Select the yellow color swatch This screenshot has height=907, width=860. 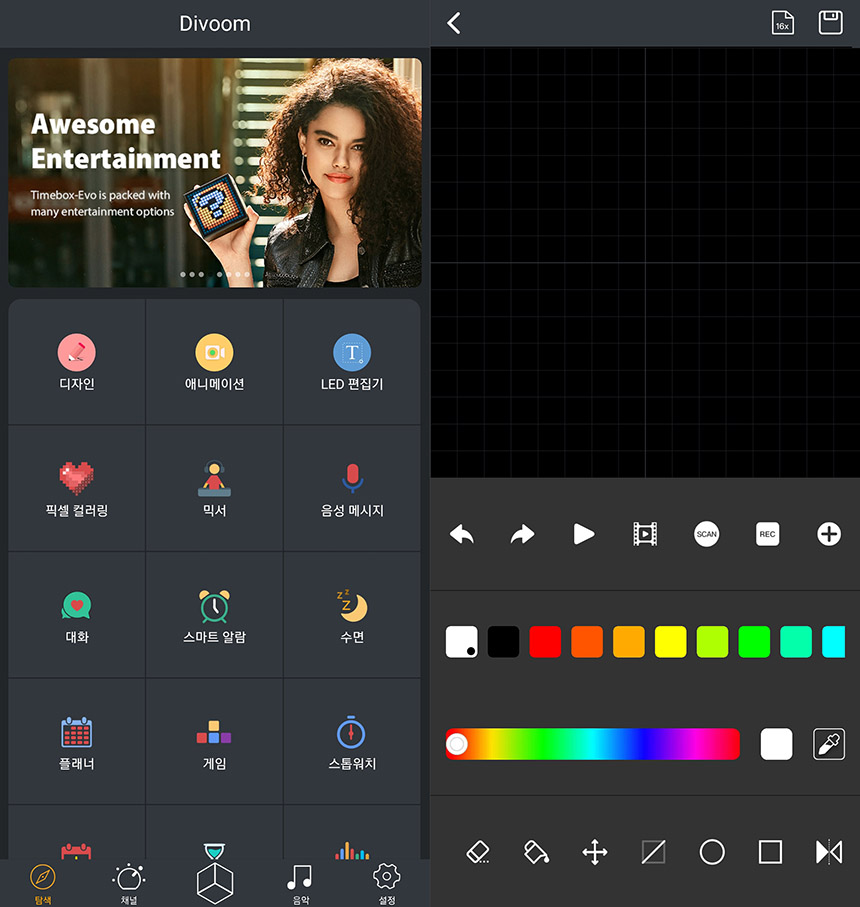coord(670,641)
